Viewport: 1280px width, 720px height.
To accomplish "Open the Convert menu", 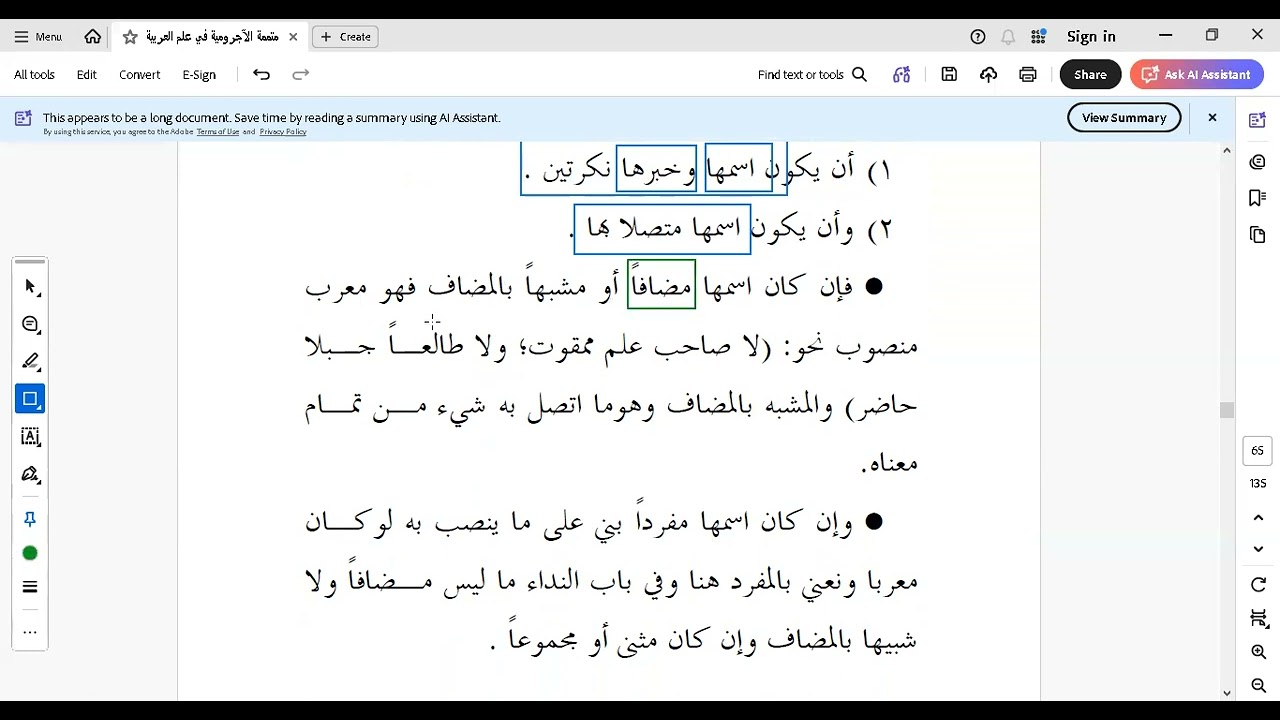I will click(x=140, y=74).
